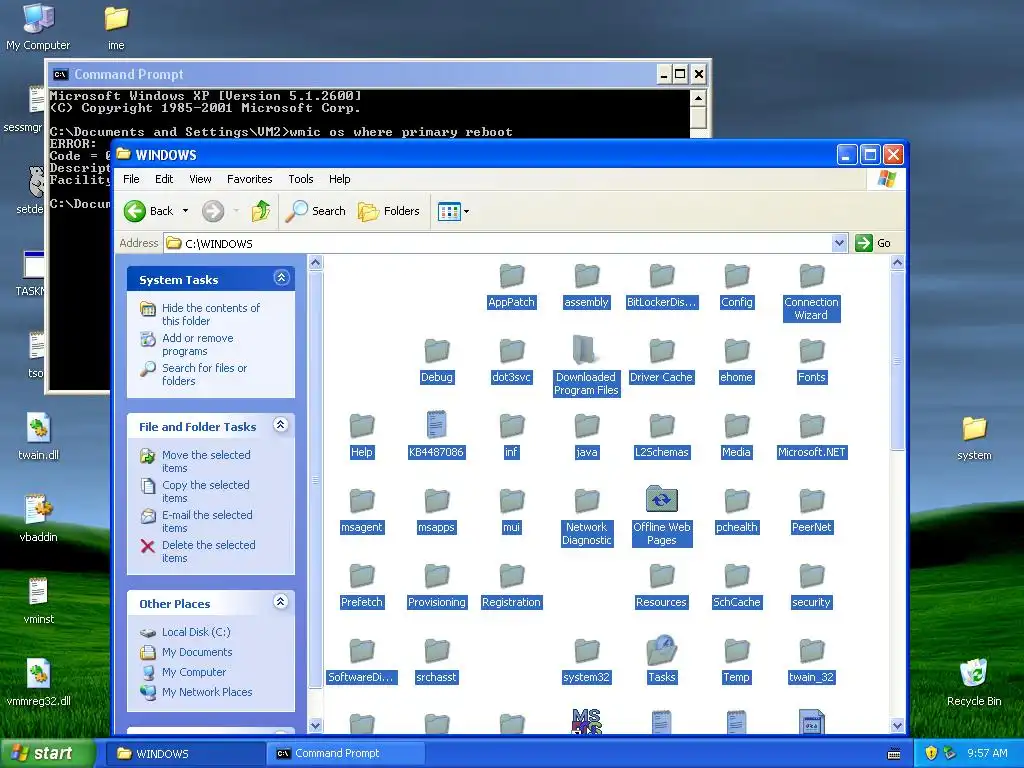
Task: Open My Computer in Other Places
Action: click(194, 672)
